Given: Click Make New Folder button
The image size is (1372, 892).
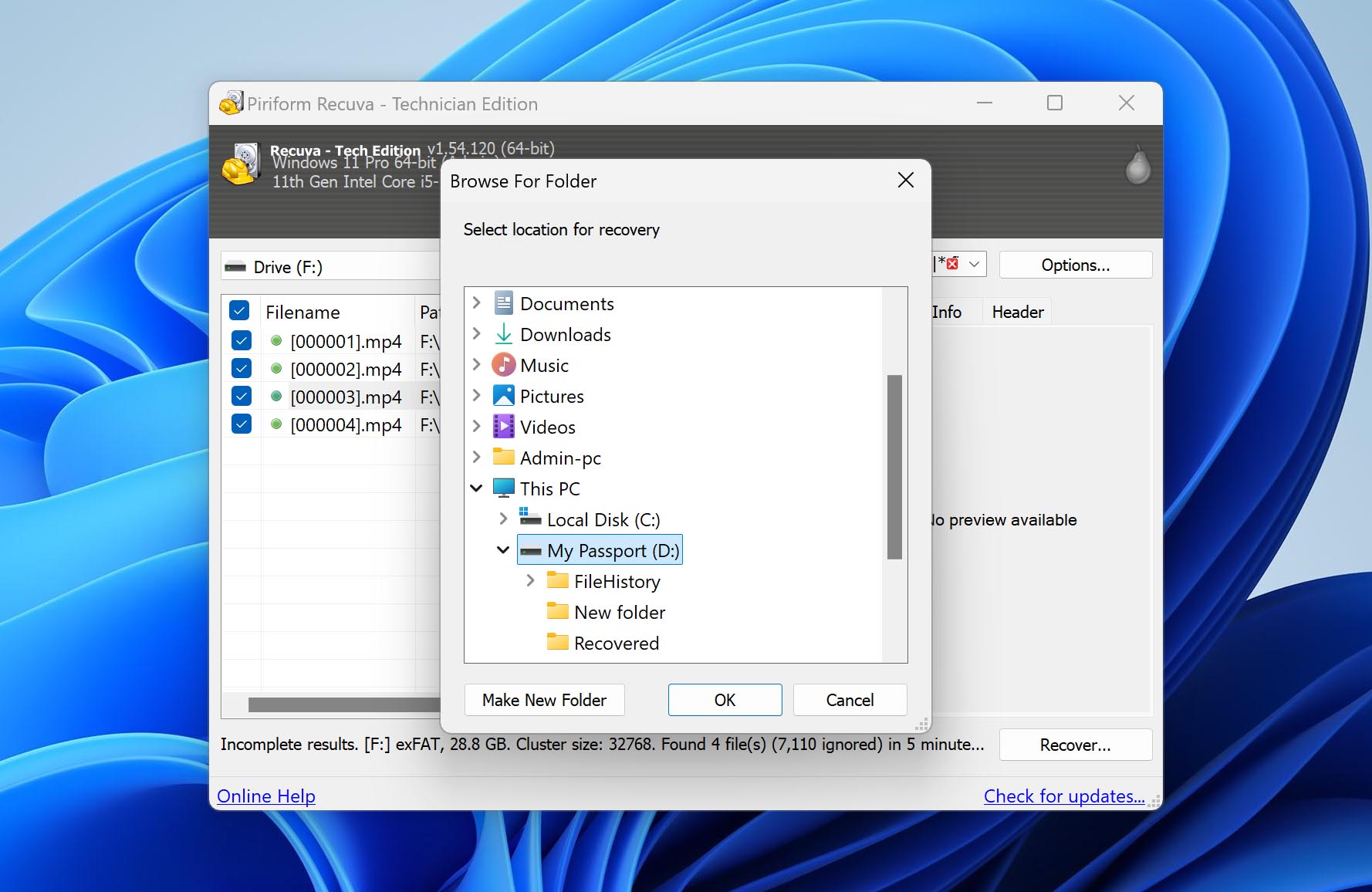Looking at the screenshot, I should click(x=544, y=700).
